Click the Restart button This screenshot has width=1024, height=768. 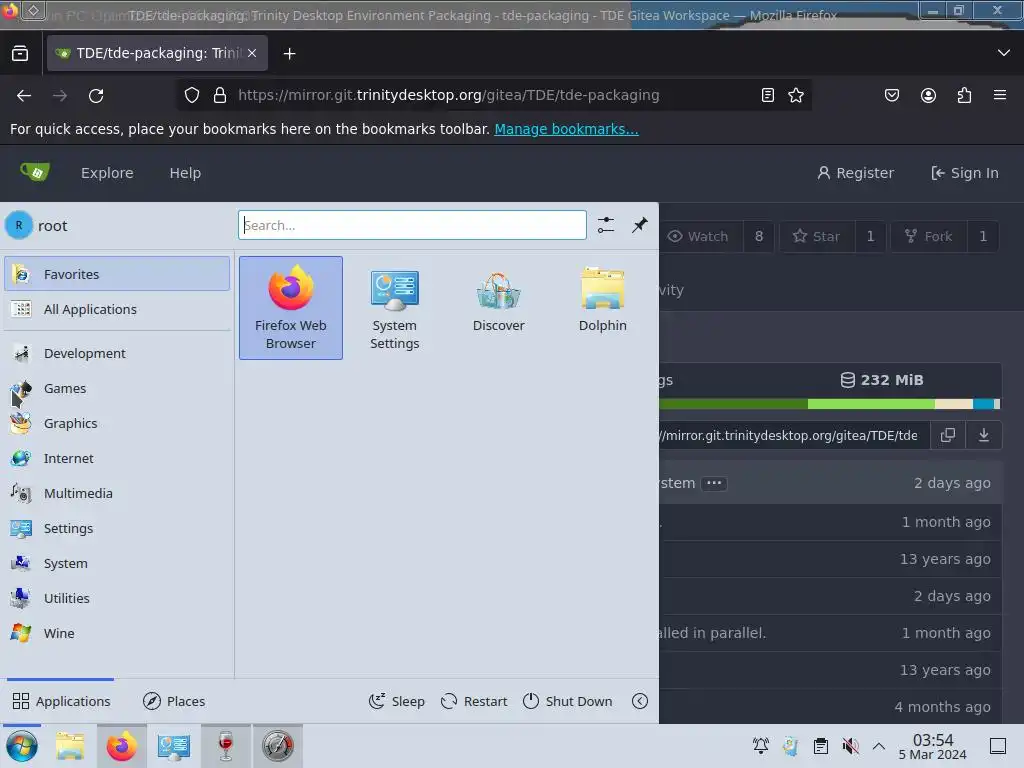point(474,701)
